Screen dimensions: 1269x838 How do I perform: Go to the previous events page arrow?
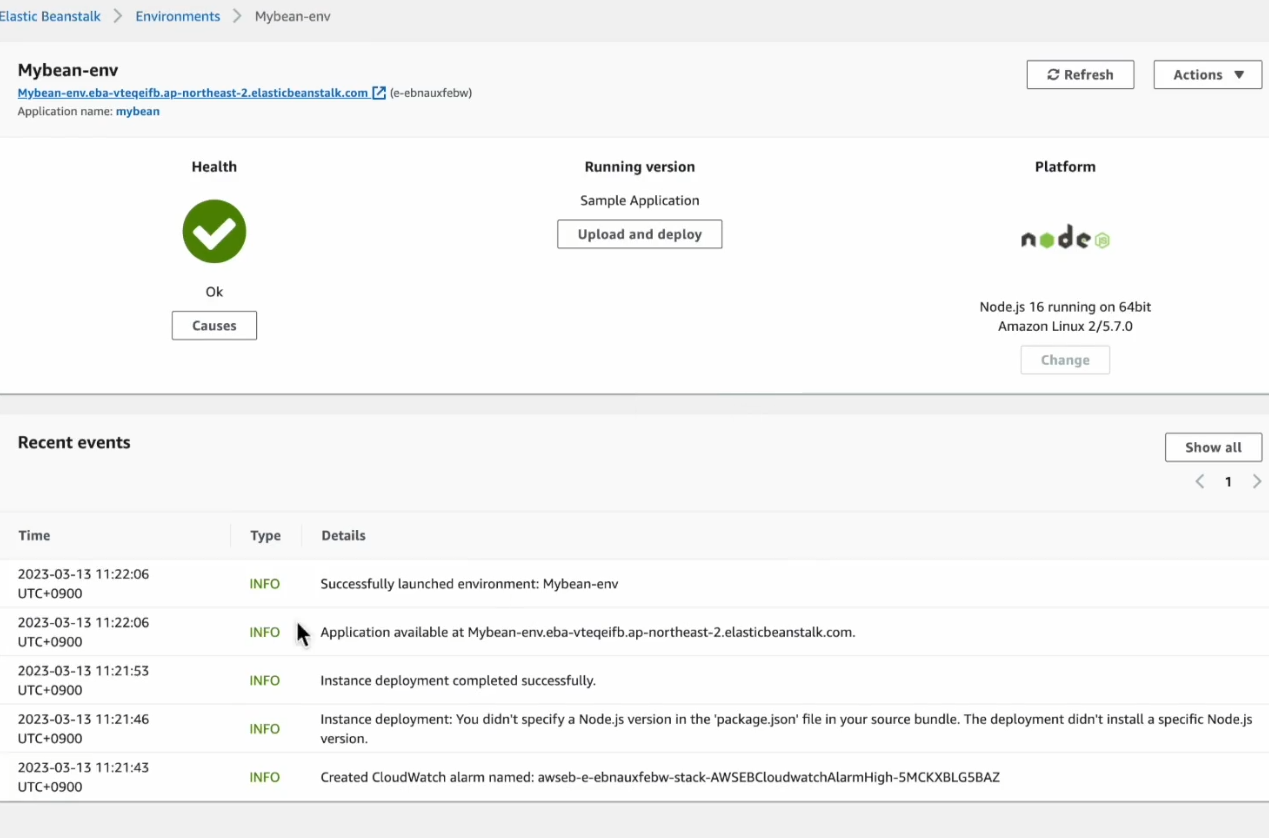click(1200, 482)
